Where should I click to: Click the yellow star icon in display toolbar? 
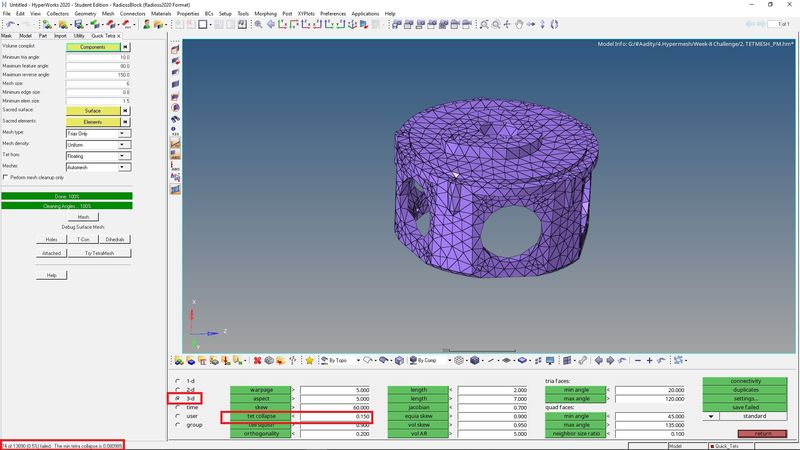[x=309, y=361]
